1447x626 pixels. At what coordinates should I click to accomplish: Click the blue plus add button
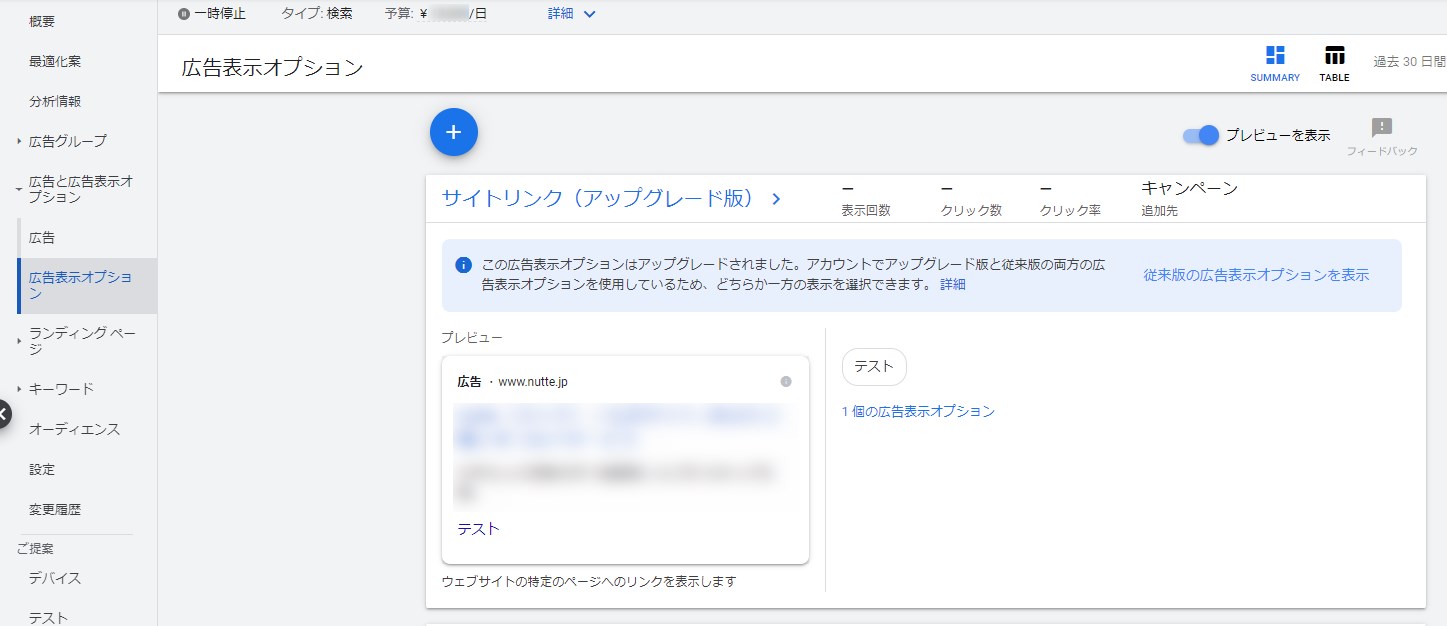coord(453,132)
